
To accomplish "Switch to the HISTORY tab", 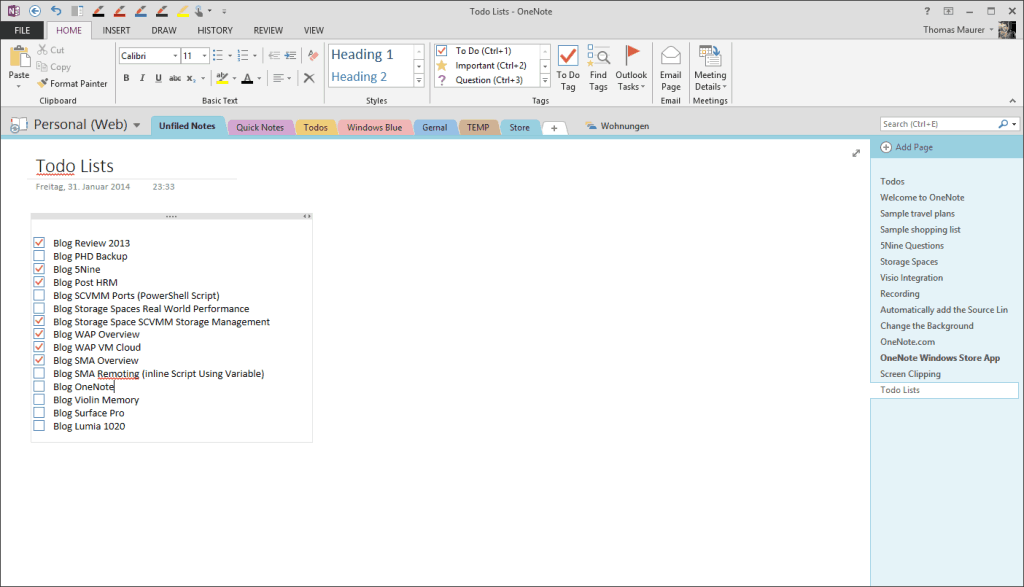I will click(x=215, y=30).
